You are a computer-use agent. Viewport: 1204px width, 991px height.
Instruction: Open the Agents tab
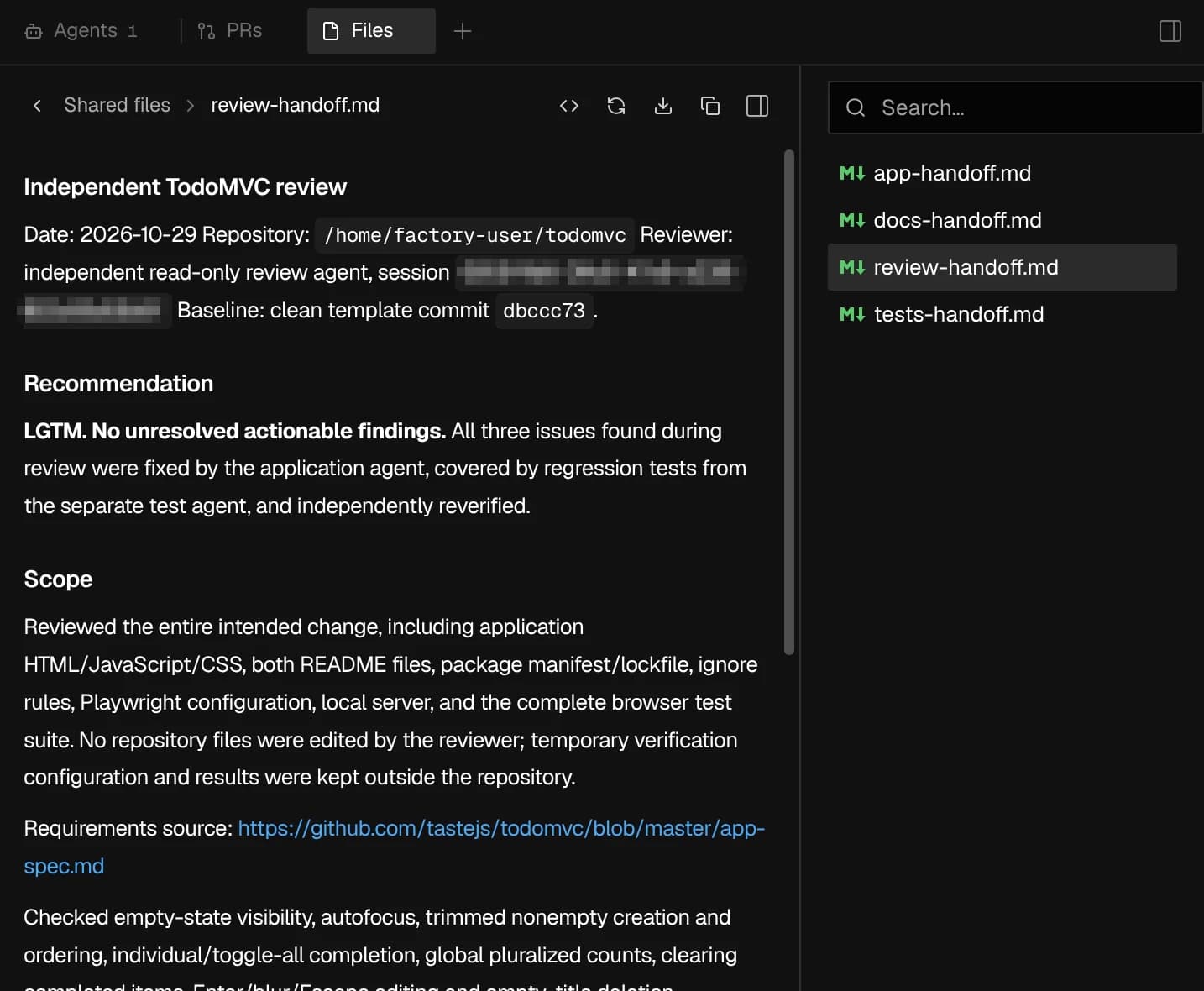coord(81,31)
